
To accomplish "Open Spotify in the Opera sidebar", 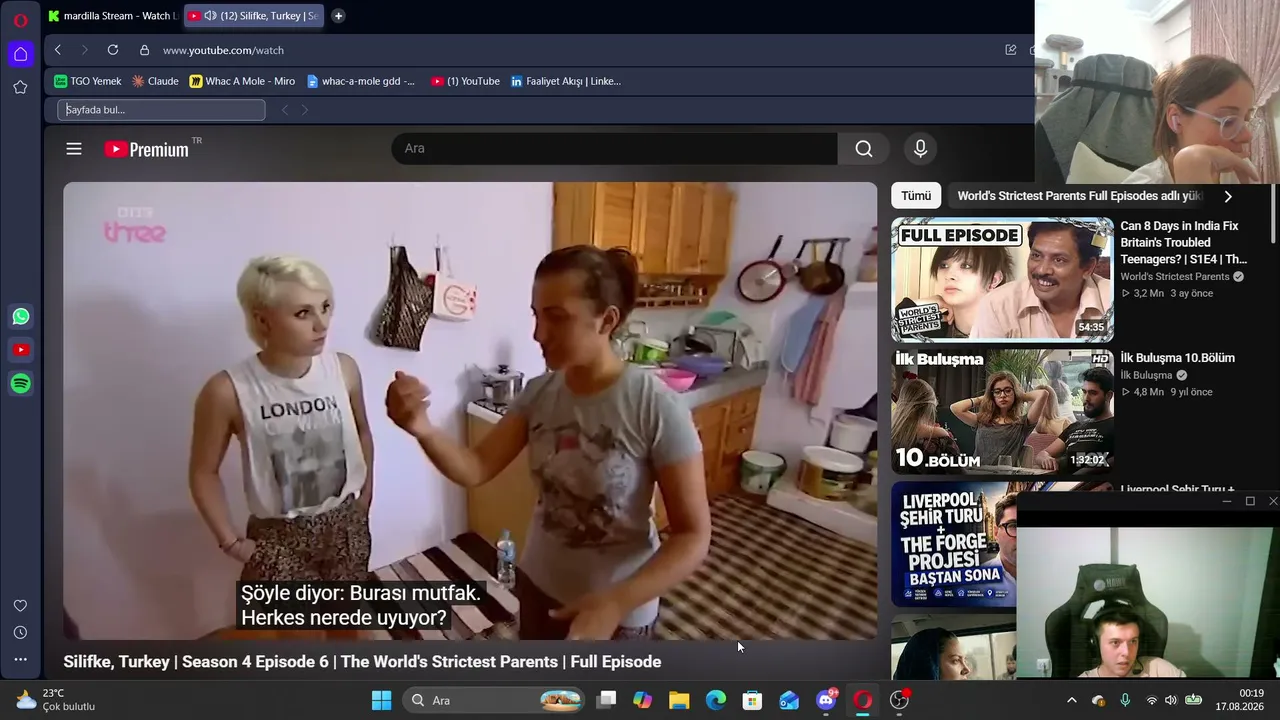I will (21, 384).
